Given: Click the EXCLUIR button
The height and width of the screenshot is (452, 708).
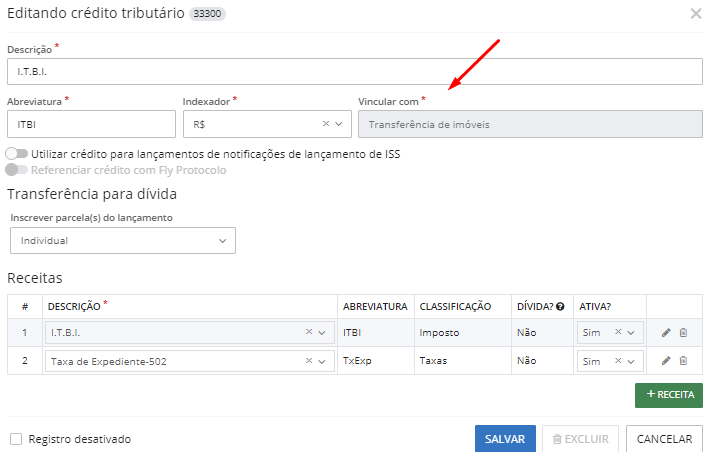Looking at the screenshot, I should (x=581, y=439).
